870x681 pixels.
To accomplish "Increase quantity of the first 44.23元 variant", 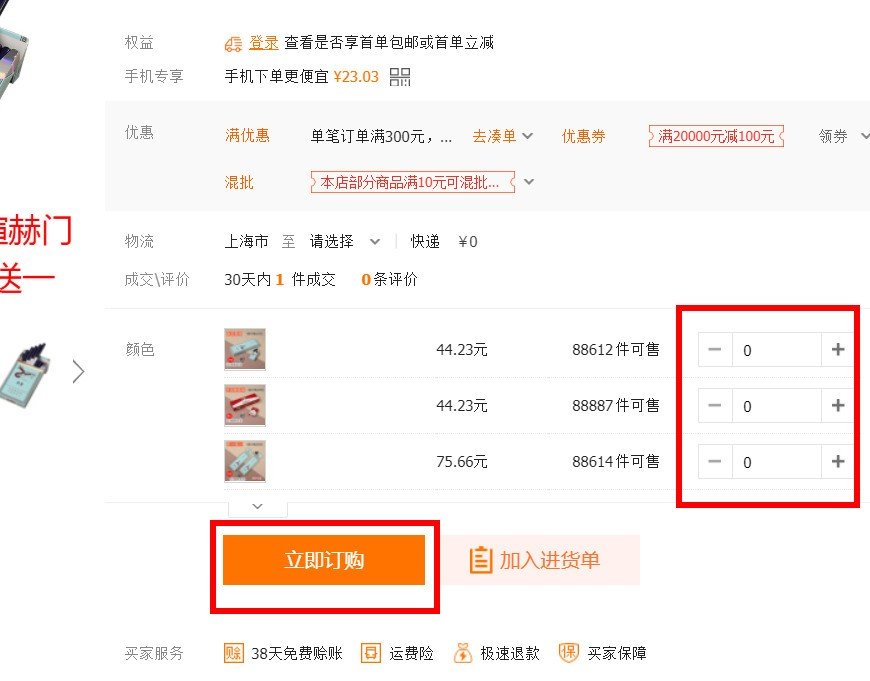I will click(x=838, y=350).
